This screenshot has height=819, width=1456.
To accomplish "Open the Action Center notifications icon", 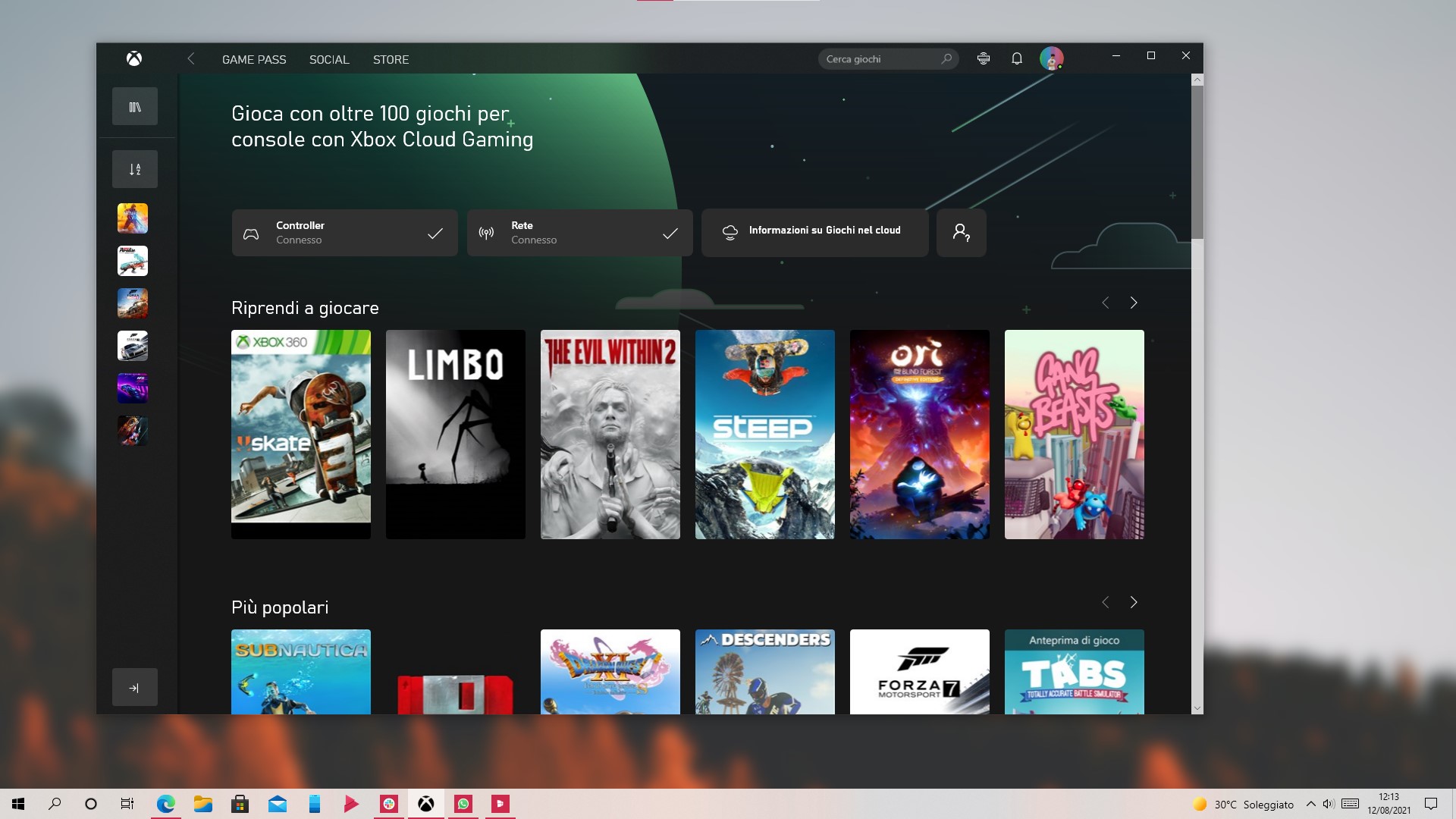I will click(1431, 804).
